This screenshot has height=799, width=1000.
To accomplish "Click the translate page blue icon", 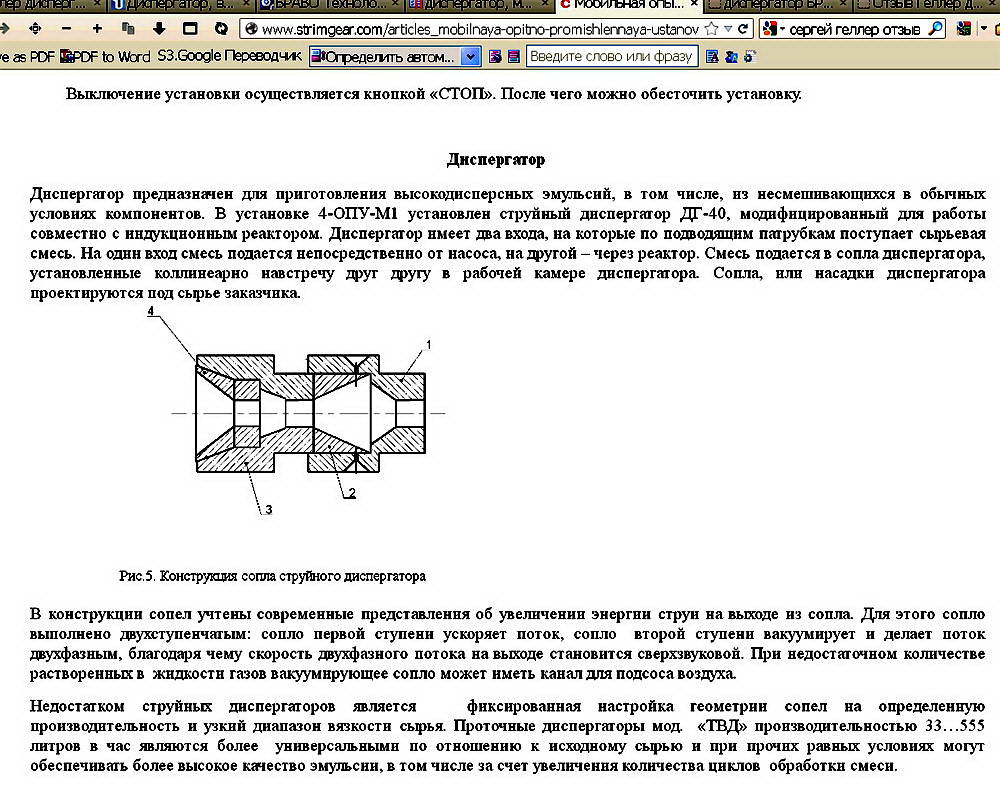I will (x=732, y=57).
